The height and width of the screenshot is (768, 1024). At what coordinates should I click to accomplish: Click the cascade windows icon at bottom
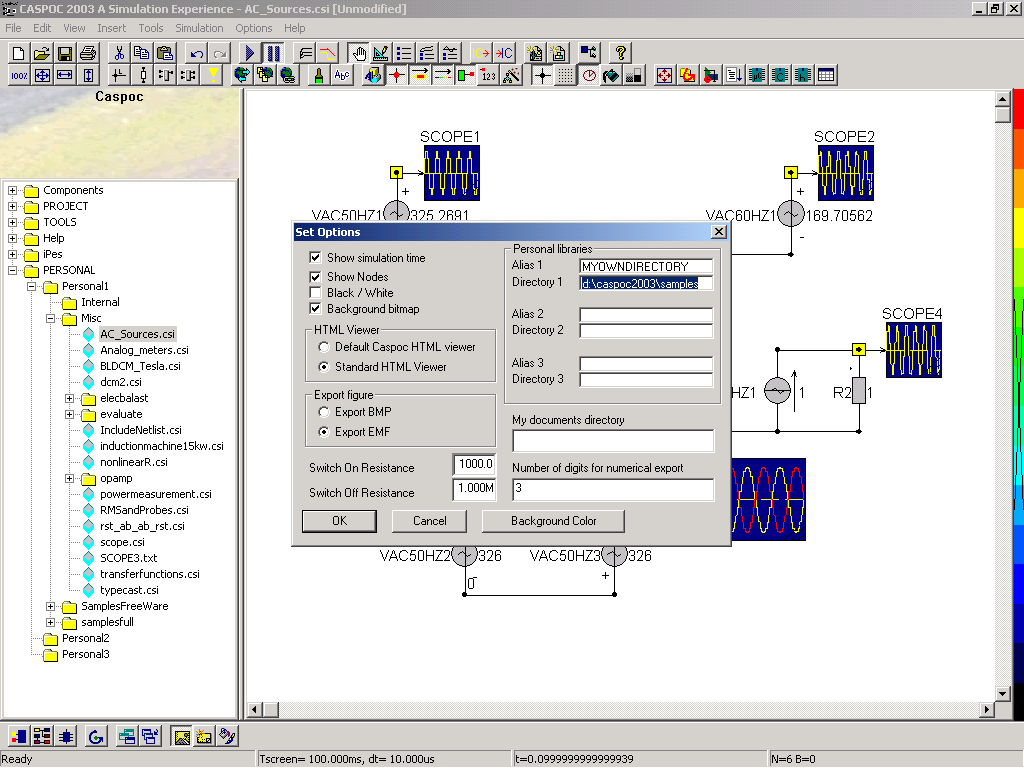coord(151,737)
